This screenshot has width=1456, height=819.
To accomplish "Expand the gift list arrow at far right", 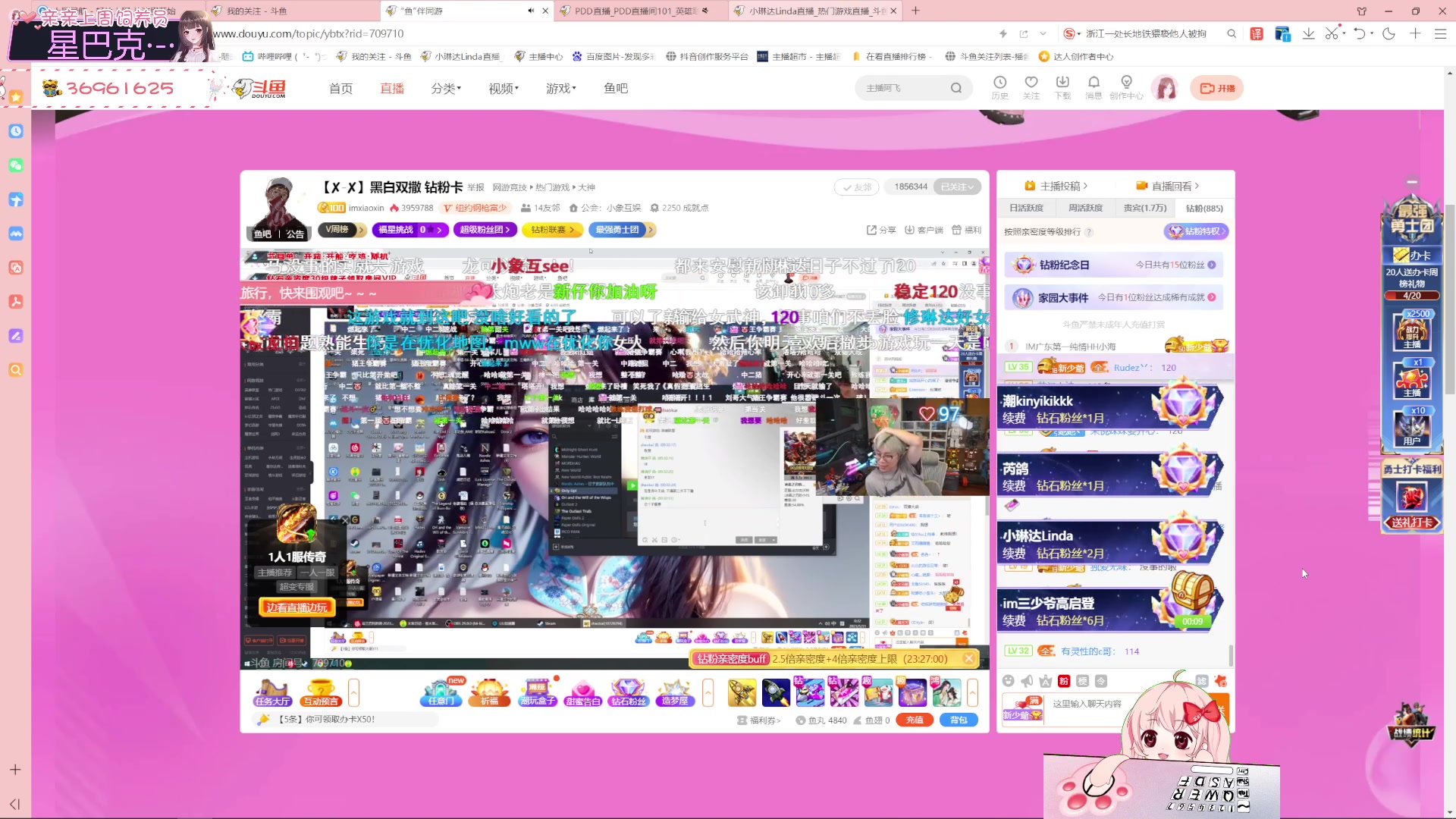I will click(x=973, y=692).
